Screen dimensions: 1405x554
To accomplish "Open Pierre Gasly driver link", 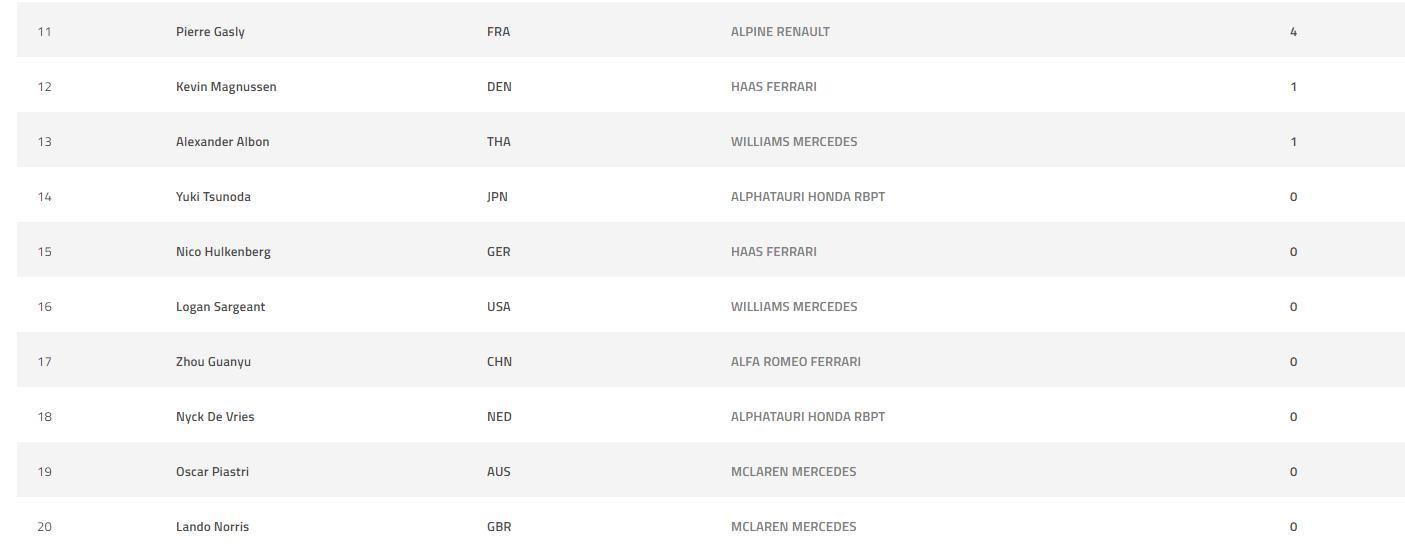I will point(210,32).
